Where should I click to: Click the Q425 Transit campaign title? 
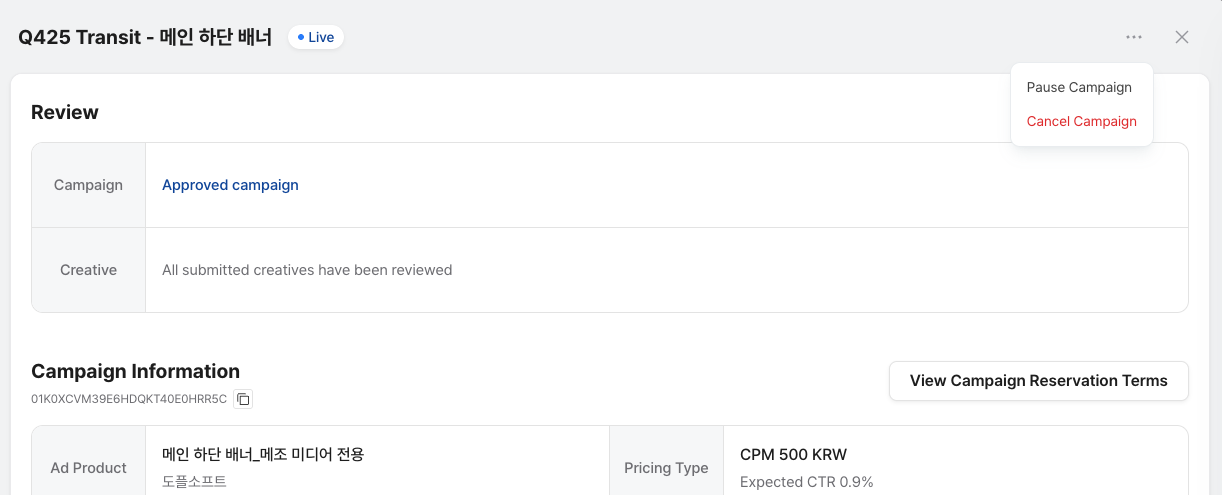(x=145, y=37)
